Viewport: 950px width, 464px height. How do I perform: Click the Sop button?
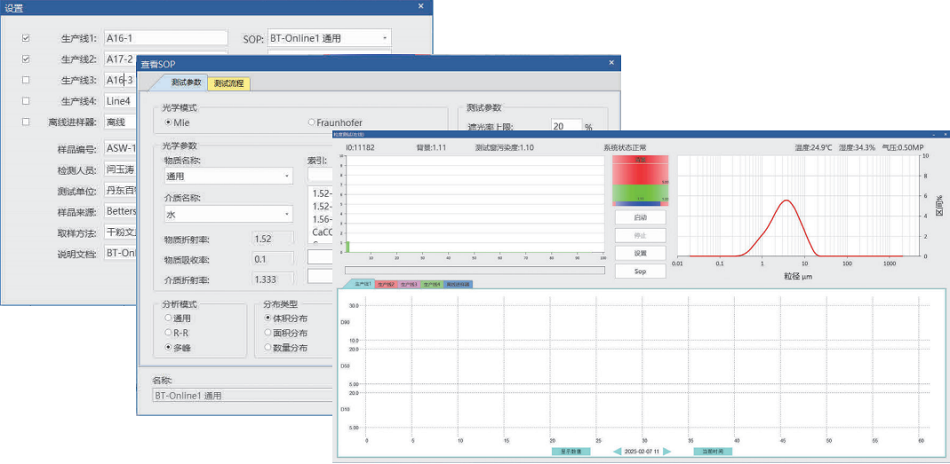click(640, 271)
